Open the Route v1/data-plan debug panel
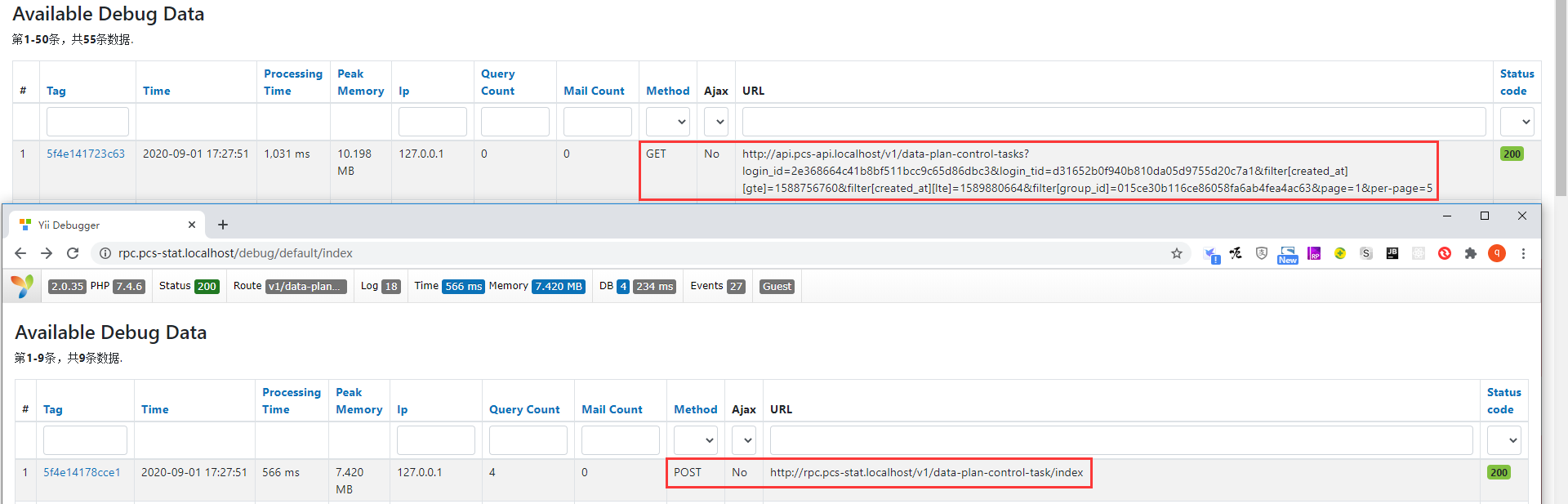The image size is (1568, 504). tap(290, 286)
